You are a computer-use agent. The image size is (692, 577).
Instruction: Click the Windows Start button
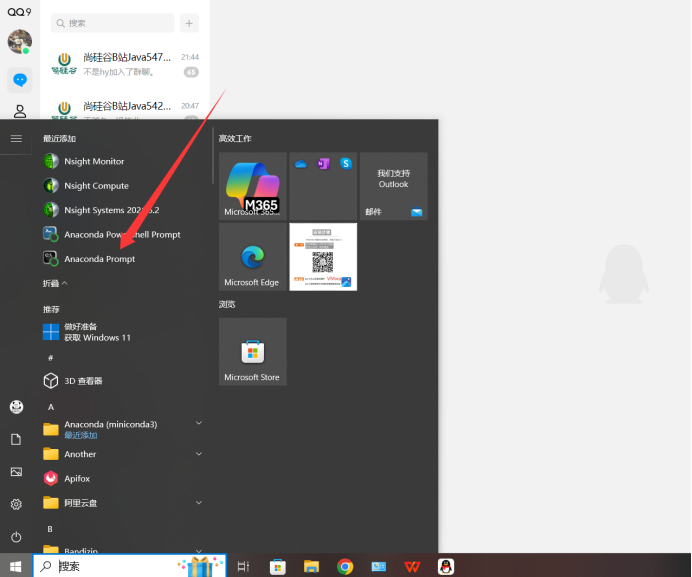[16, 566]
